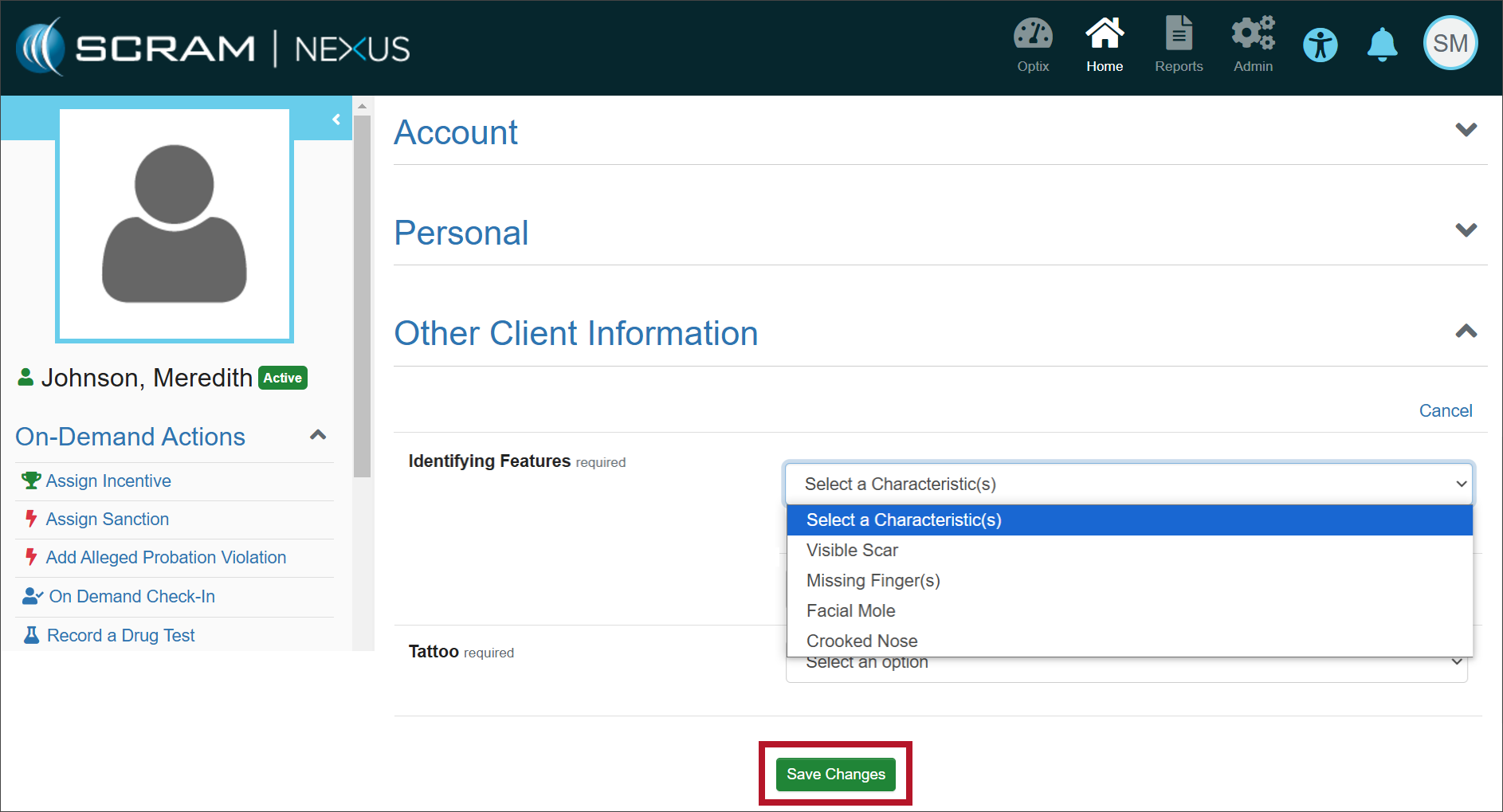Click the accessibility icon in header

pyautogui.click(x=1321, y=45)
